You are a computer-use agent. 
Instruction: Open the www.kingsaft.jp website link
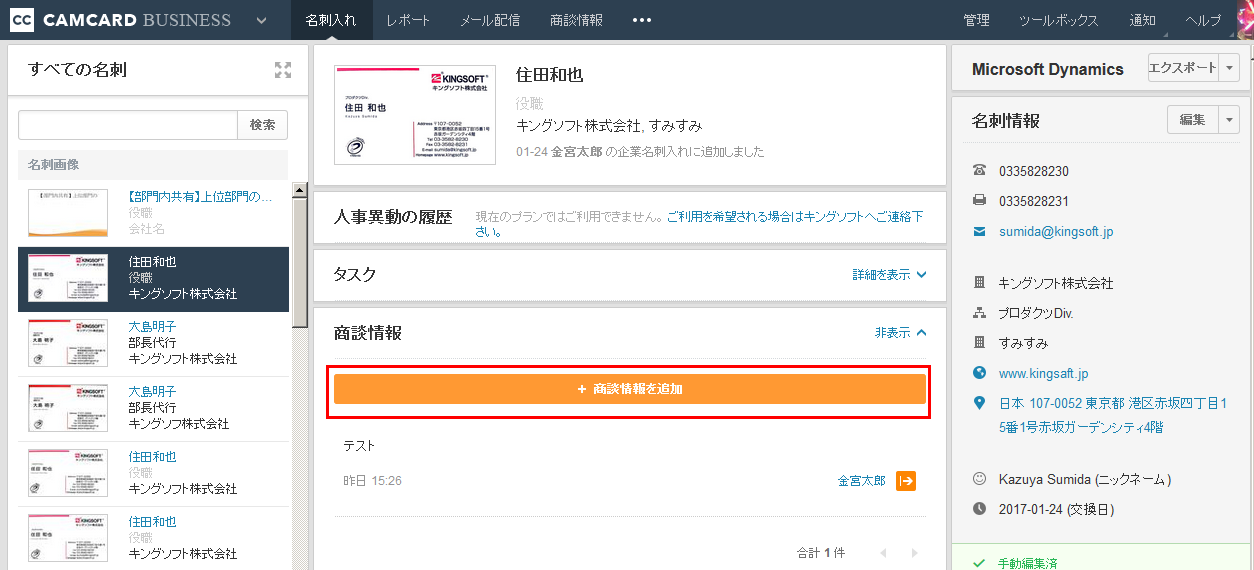(1043, 373)
